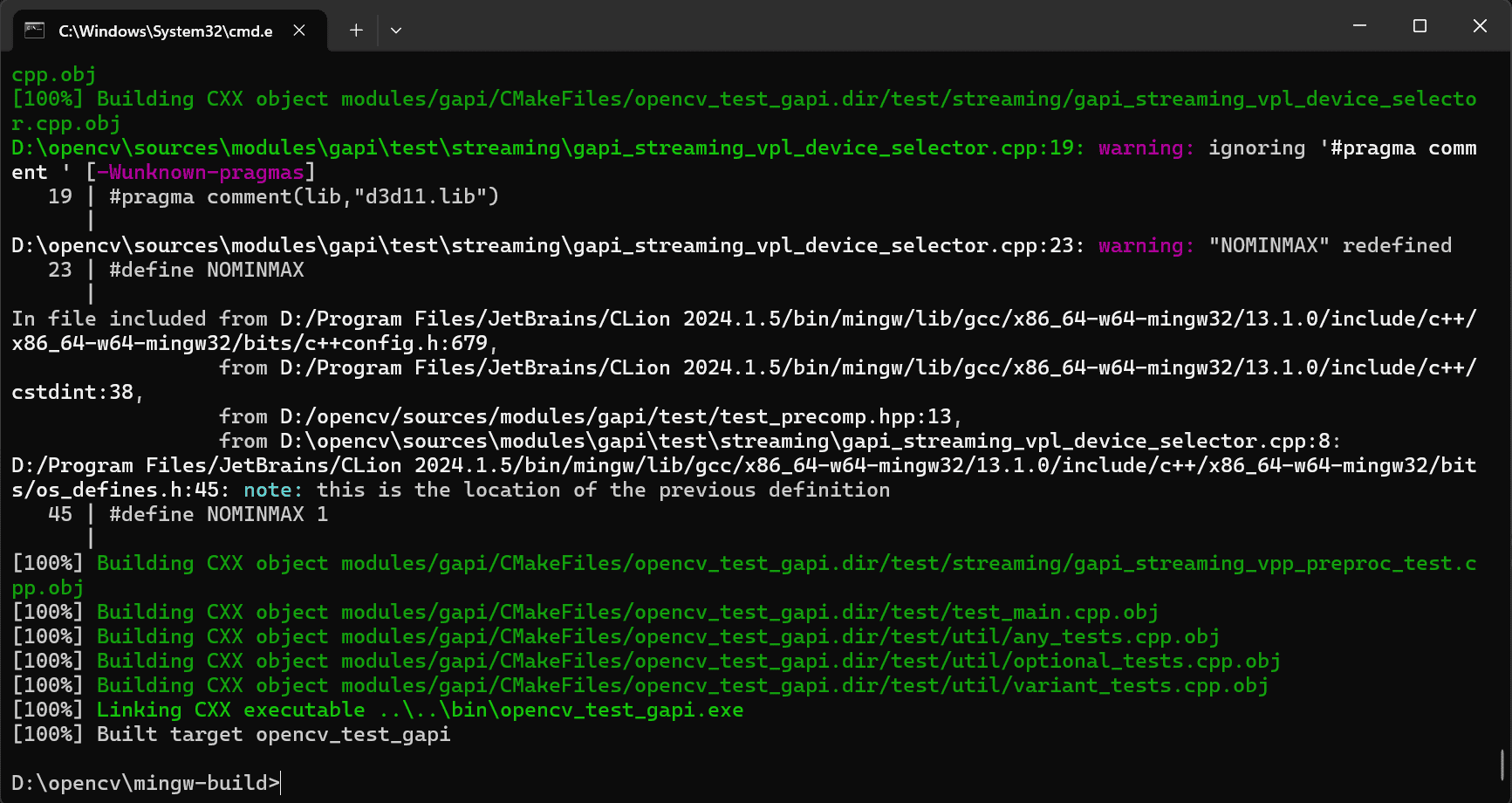Click the first magenta "warning:" label on line 19

(1146, 148)
